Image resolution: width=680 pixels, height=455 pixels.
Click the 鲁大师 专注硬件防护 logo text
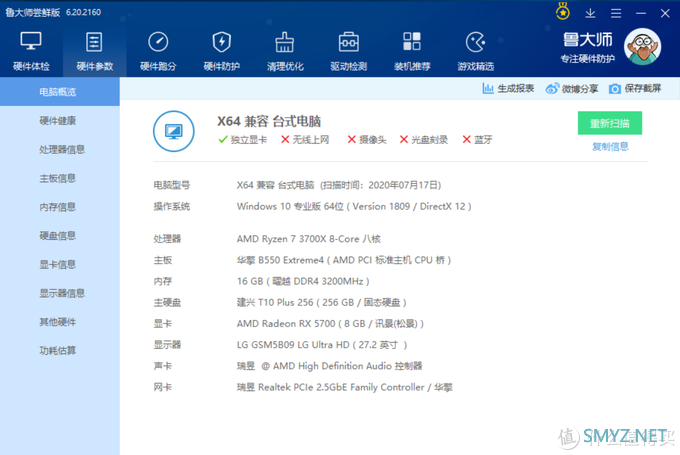click(x=588, y=47)
